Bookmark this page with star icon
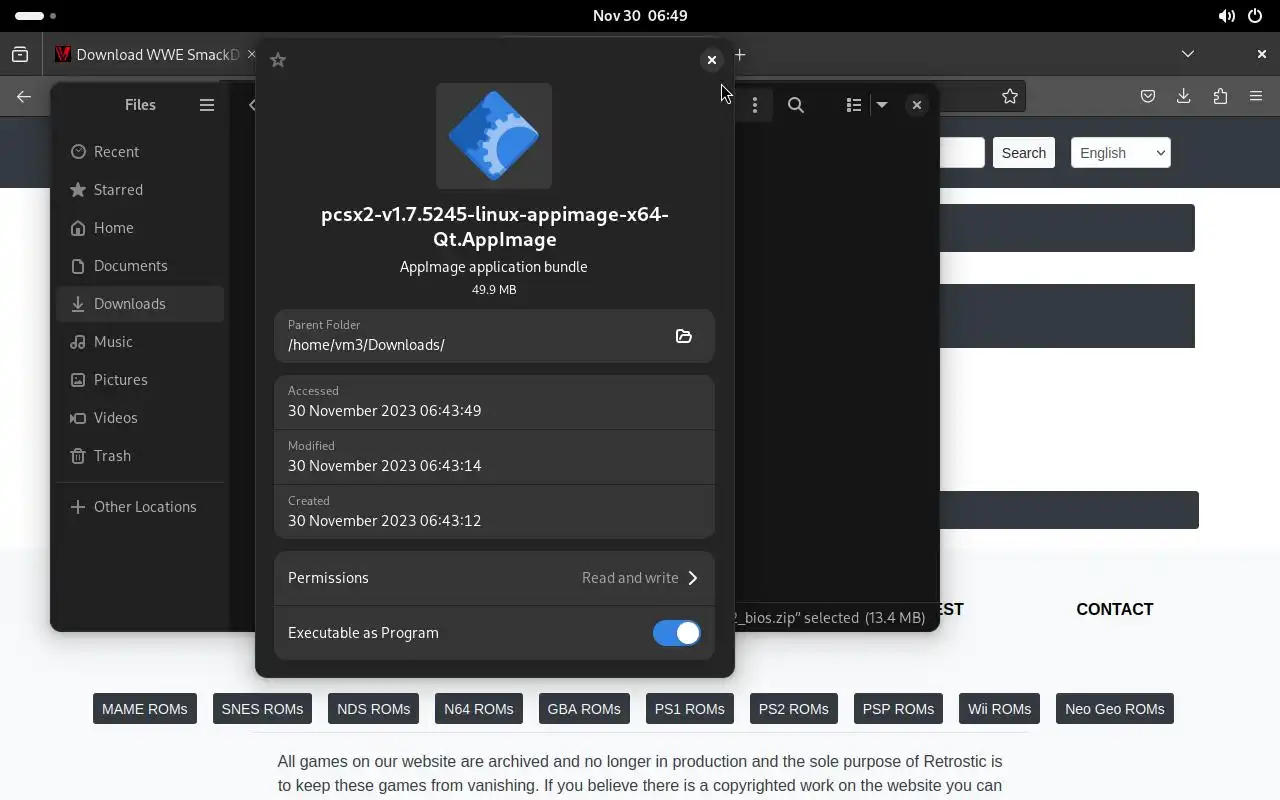The width and height of the screenshot is (1280, 800). coord(1010,97)
